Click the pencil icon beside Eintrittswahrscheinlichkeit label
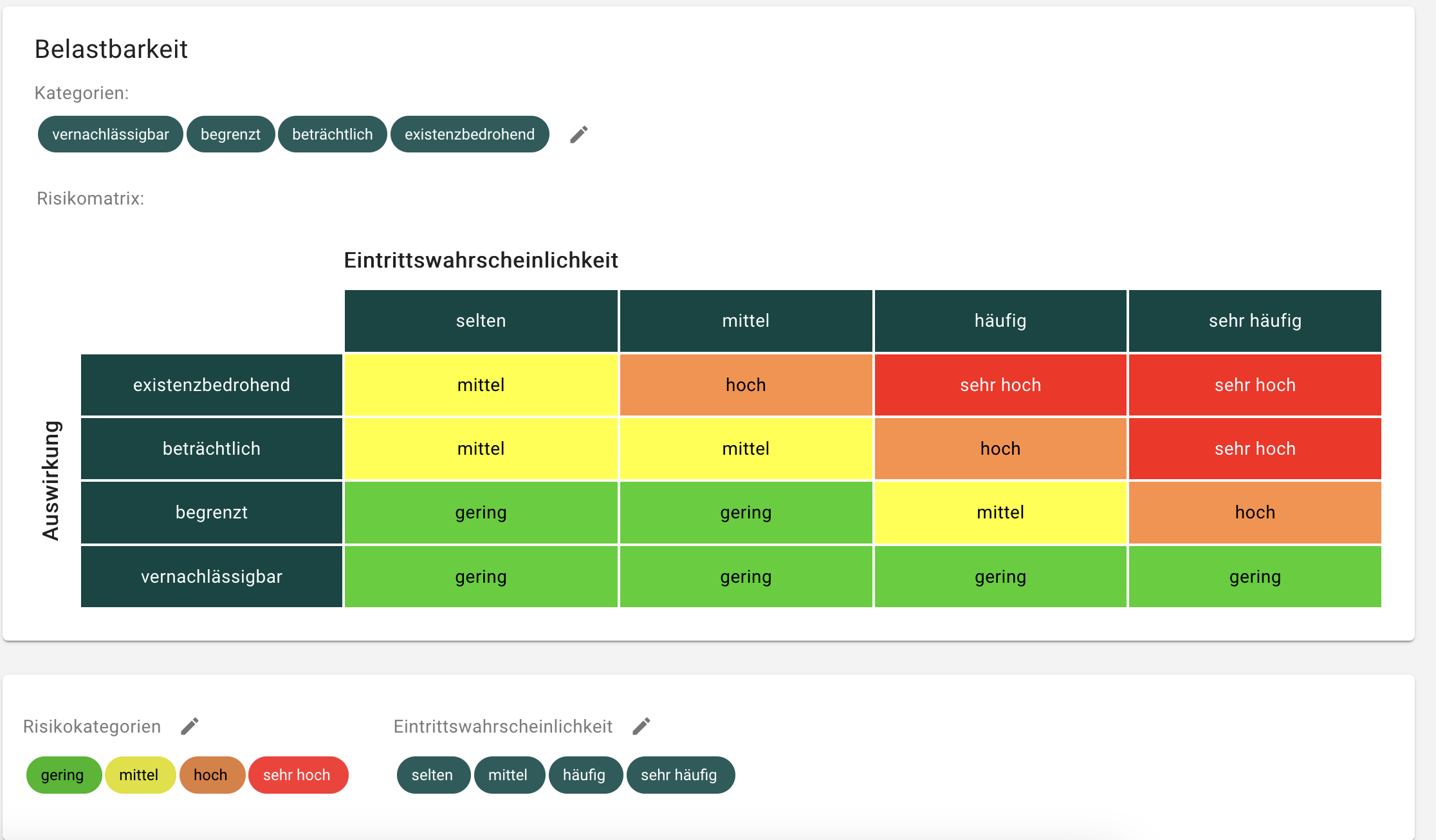This screenshot has width=1436, height=840. (641, 726)
